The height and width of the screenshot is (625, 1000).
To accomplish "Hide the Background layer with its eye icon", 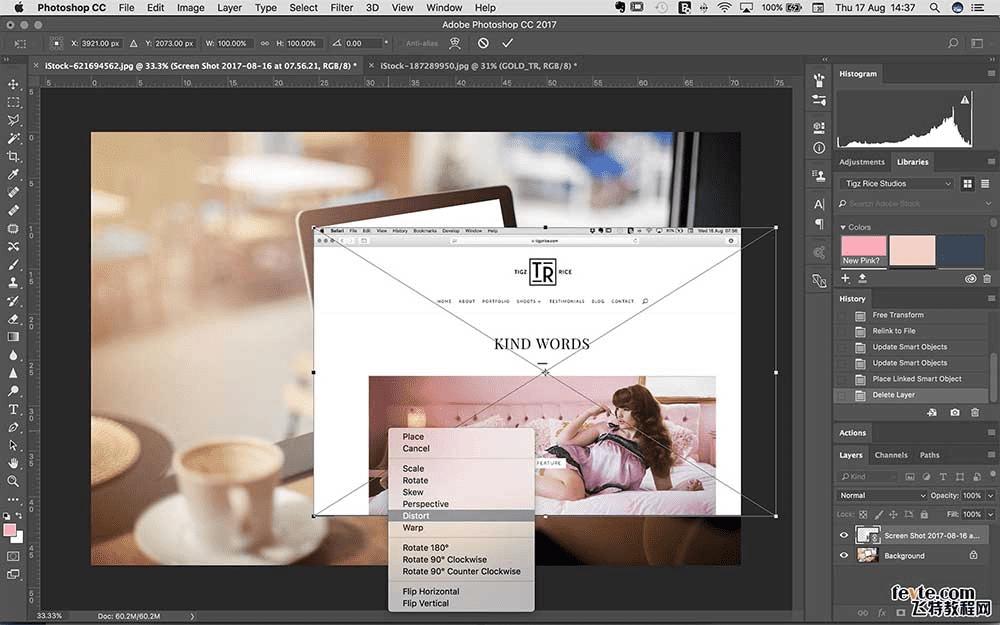I will [x=844, y=555].
